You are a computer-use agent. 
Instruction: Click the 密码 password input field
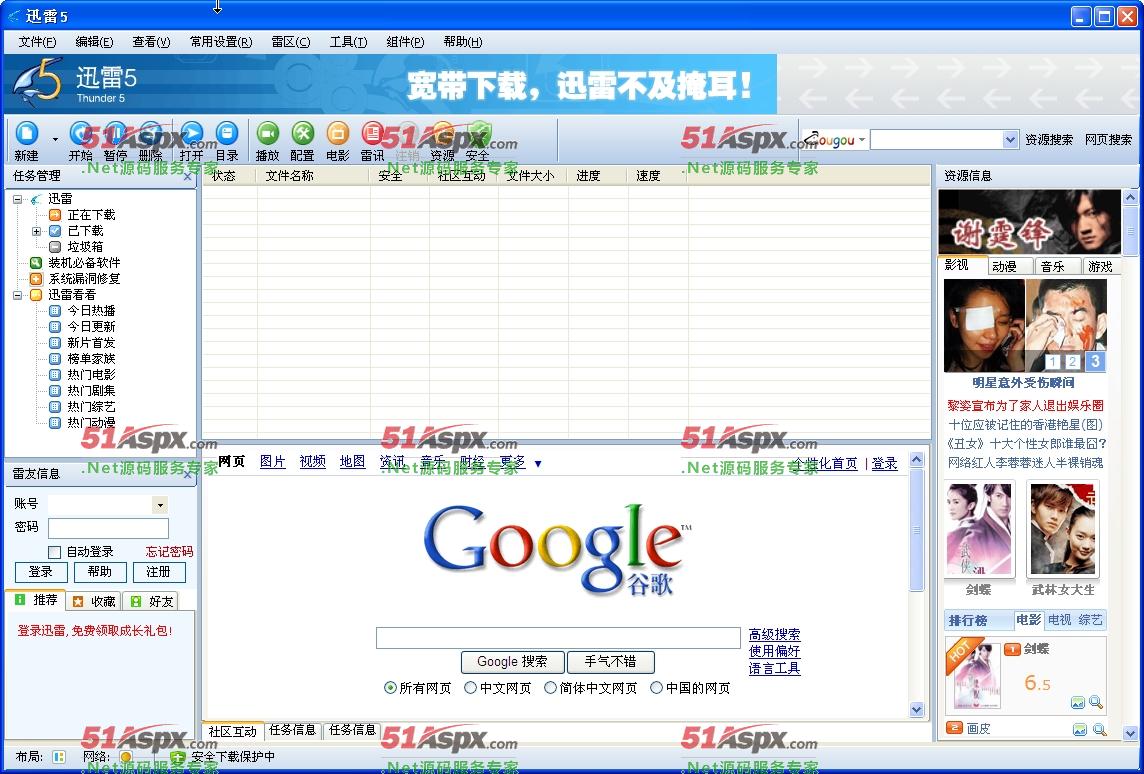tap(108, 528)
